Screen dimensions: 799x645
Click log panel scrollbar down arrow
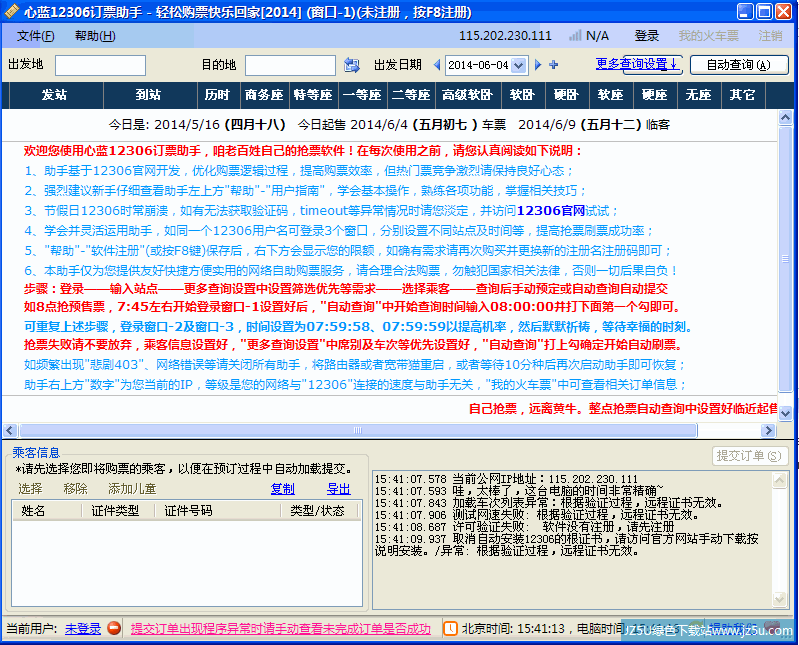[x=780, y=599]
